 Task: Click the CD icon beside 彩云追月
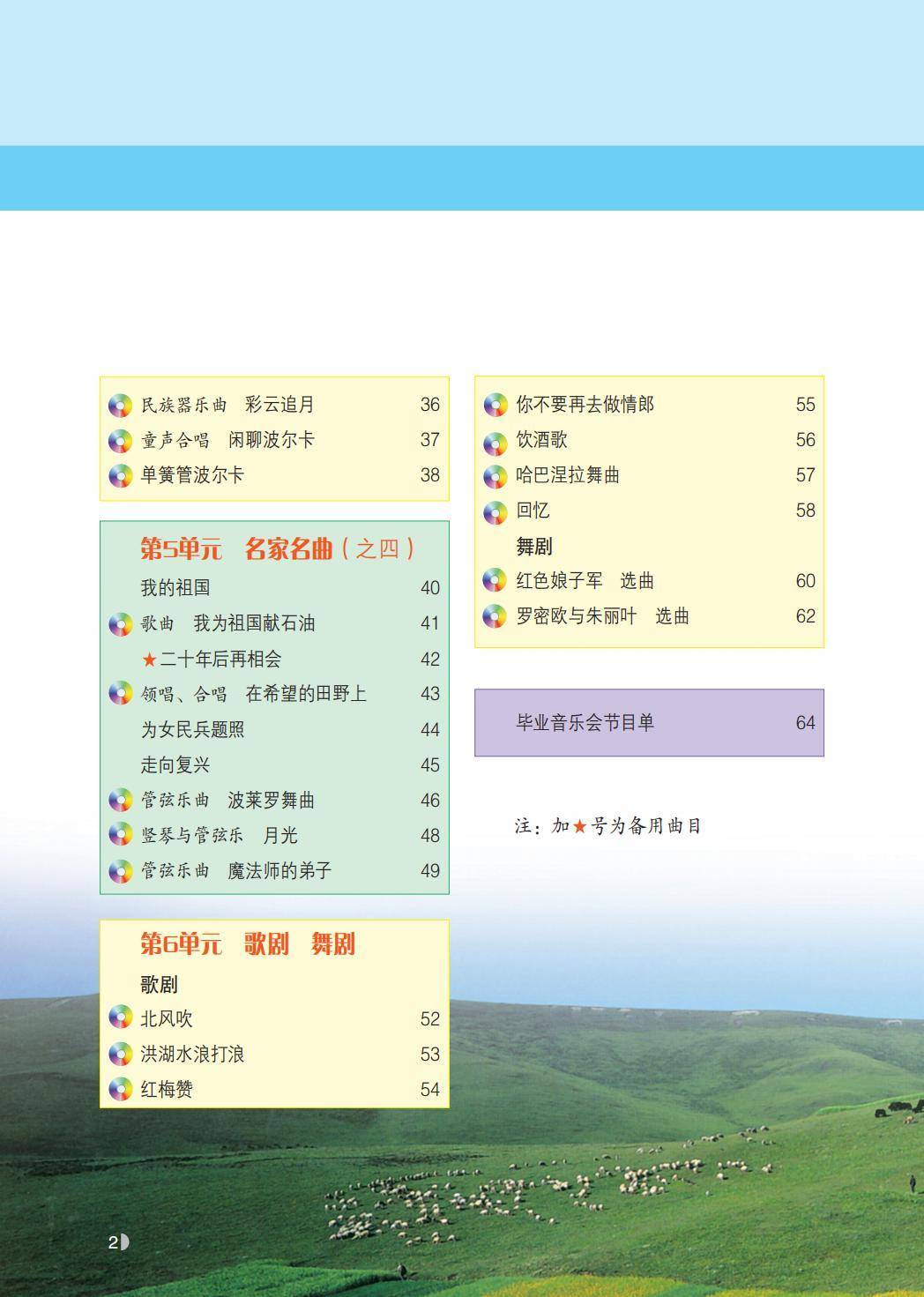click(120, 406)
